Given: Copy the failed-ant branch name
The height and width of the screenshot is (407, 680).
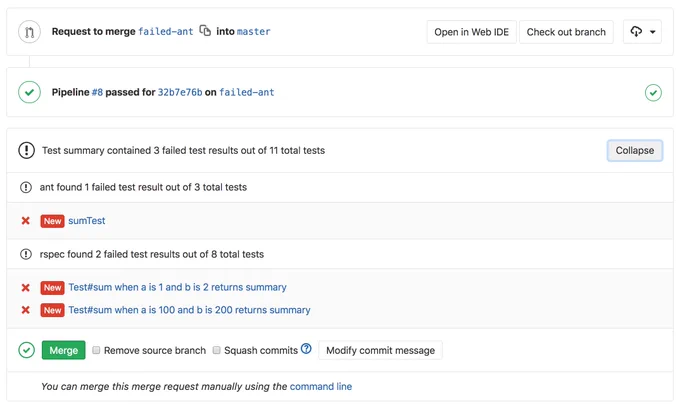Looking at the screenshot, I should 205,31.
